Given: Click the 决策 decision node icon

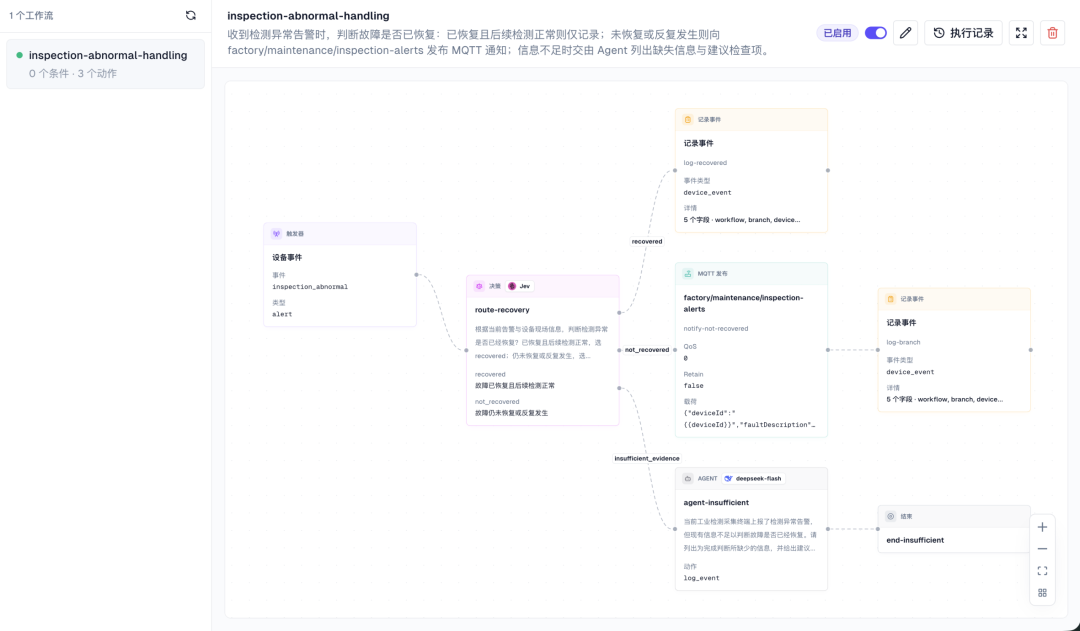Looking at the screenshot, I should [479, 286].
